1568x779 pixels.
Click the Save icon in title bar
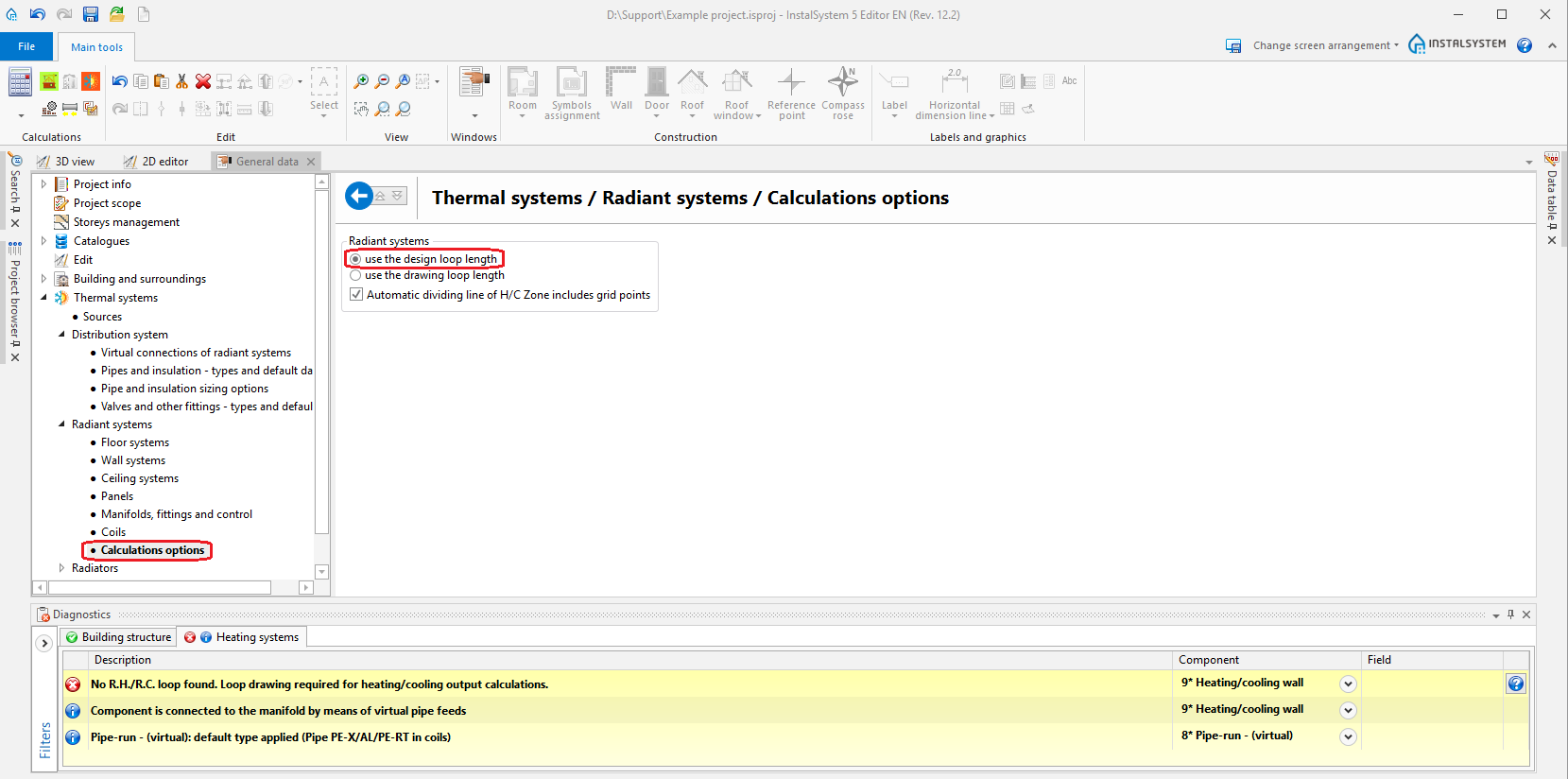(91, 14)
